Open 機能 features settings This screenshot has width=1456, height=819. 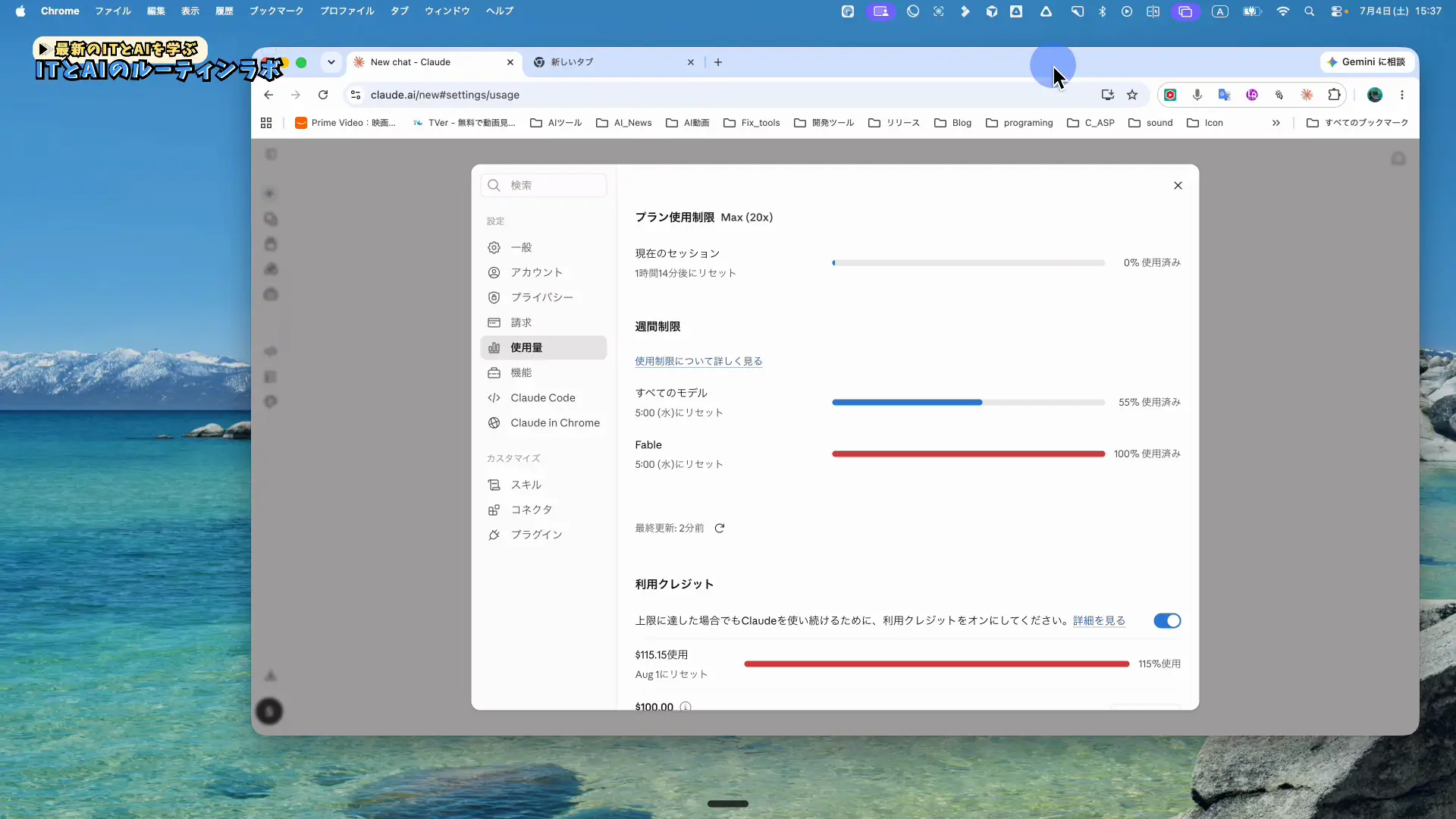pyautogui.click(x=544, y=372)
